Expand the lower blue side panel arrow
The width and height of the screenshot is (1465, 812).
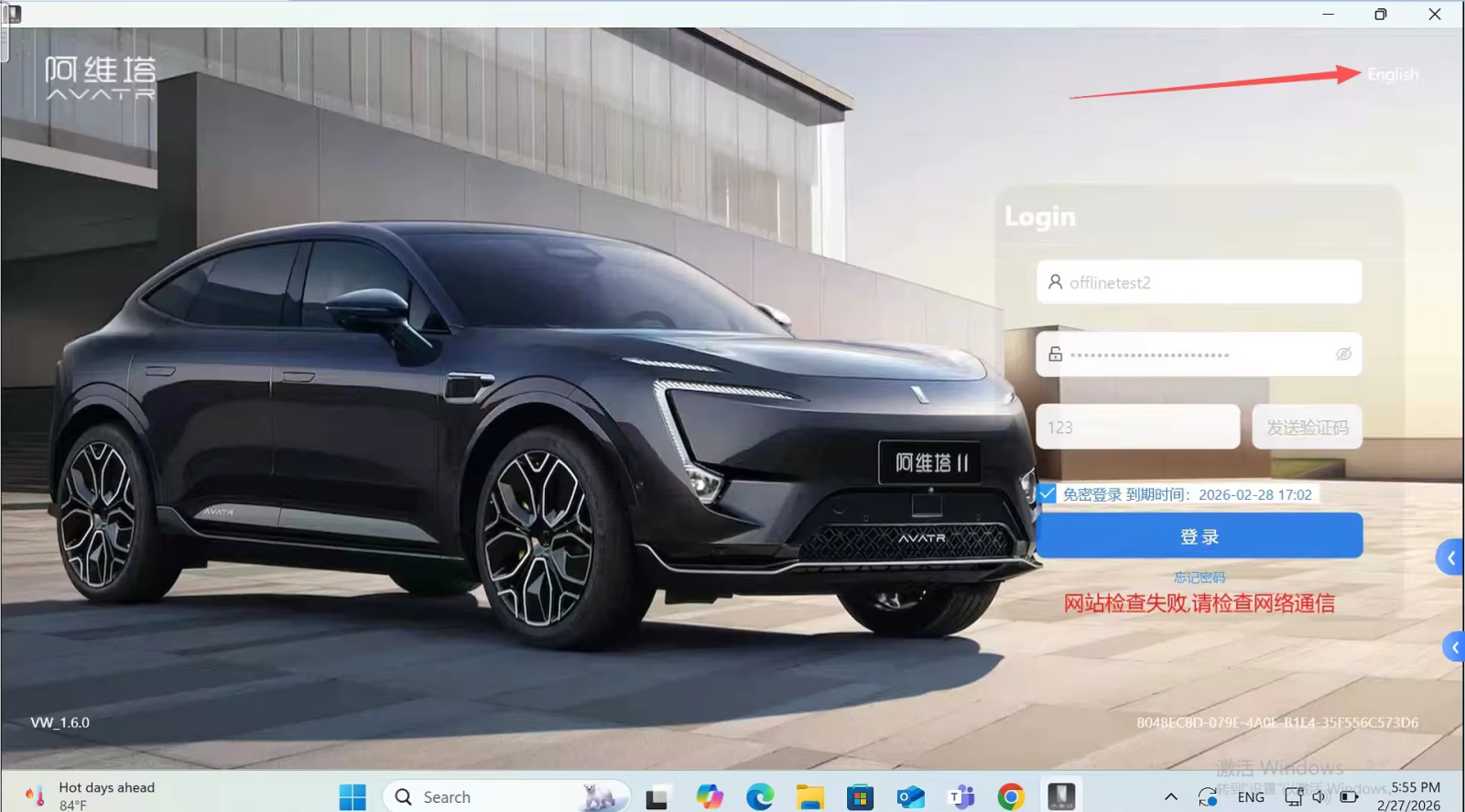coord(1454,647)
